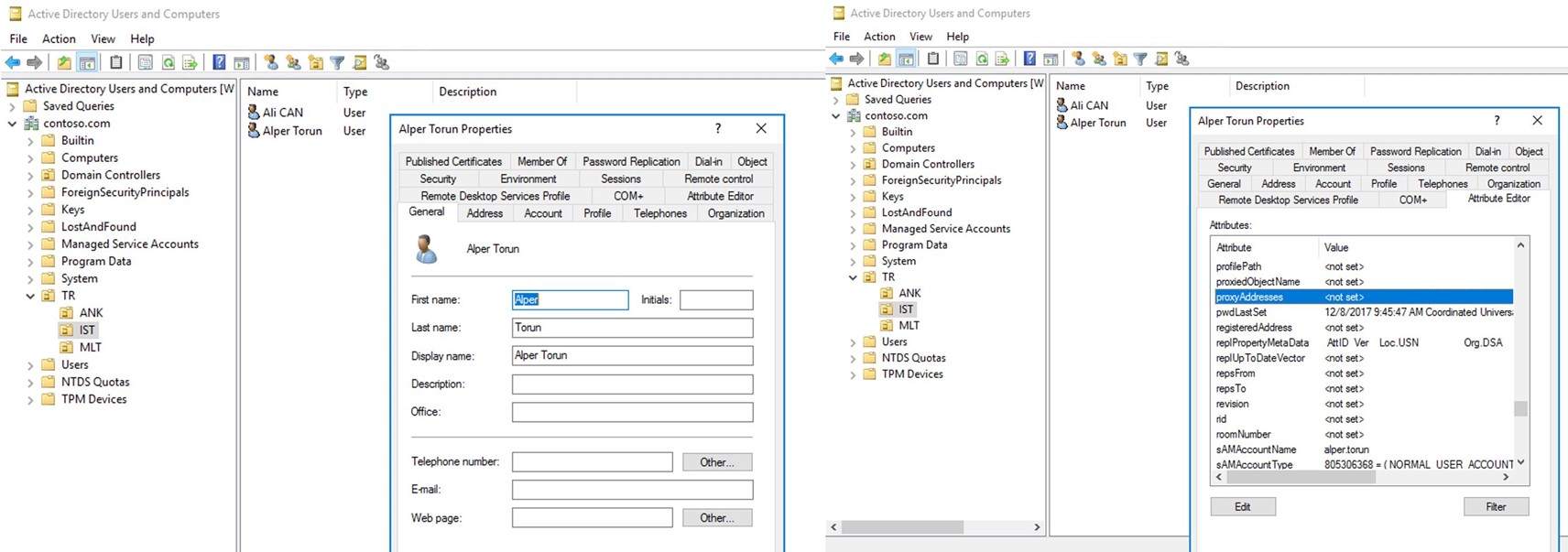The width and height of the screenshot is (1568, 552).
Task: Open Properties icon in right window toolbar
Action: tap(960, 59)
